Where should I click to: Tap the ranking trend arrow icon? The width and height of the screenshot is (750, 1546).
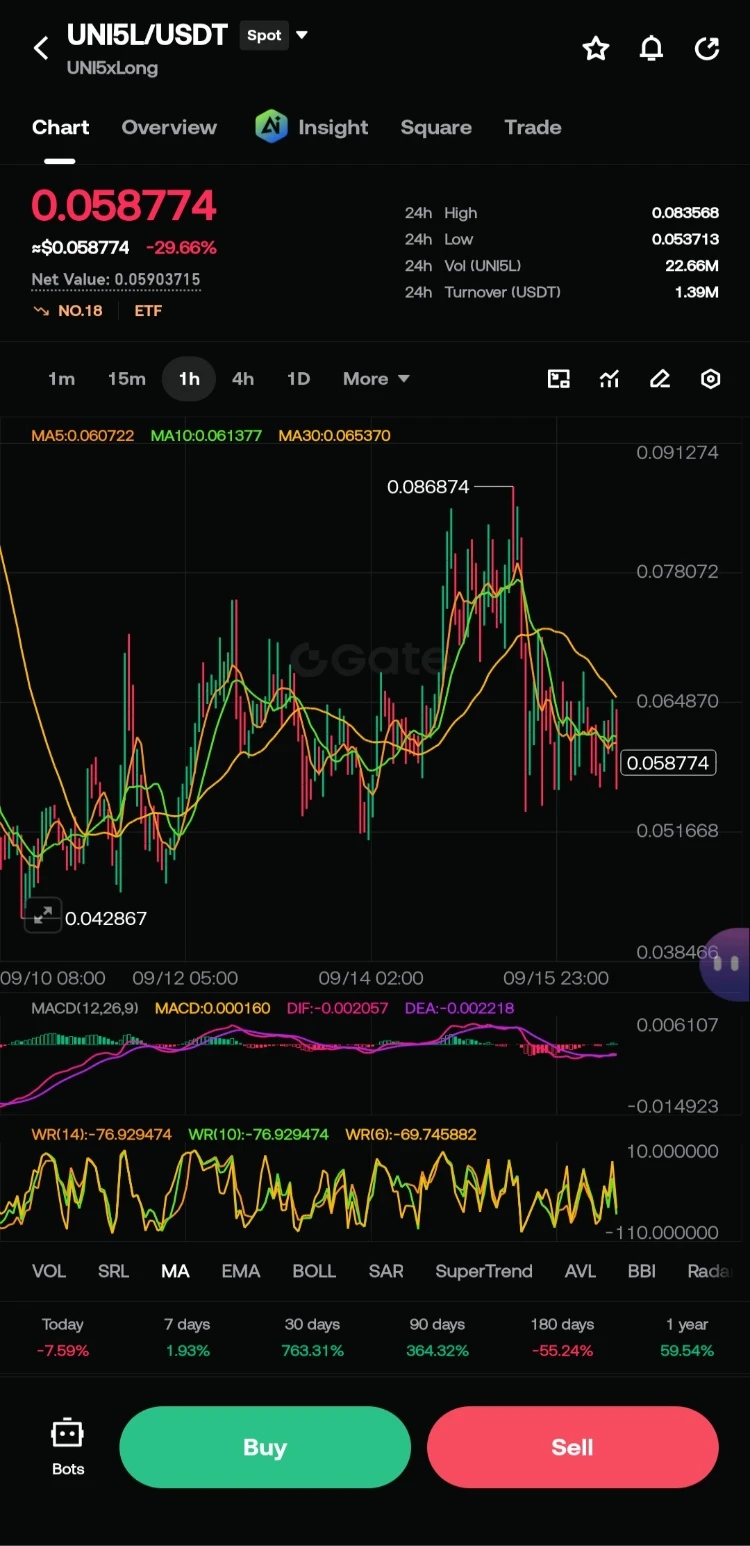(x=41, y=311)
